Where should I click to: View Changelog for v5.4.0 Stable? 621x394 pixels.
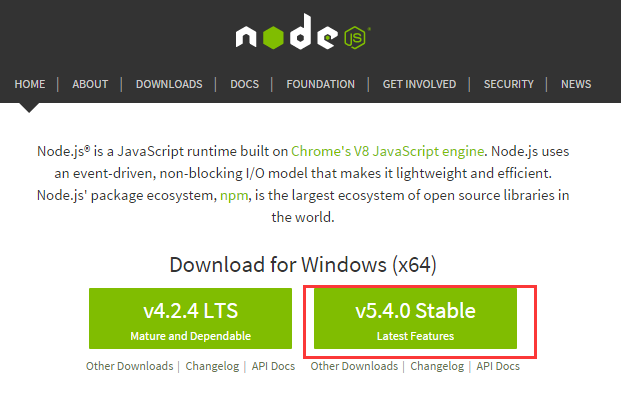coord(437,366)
